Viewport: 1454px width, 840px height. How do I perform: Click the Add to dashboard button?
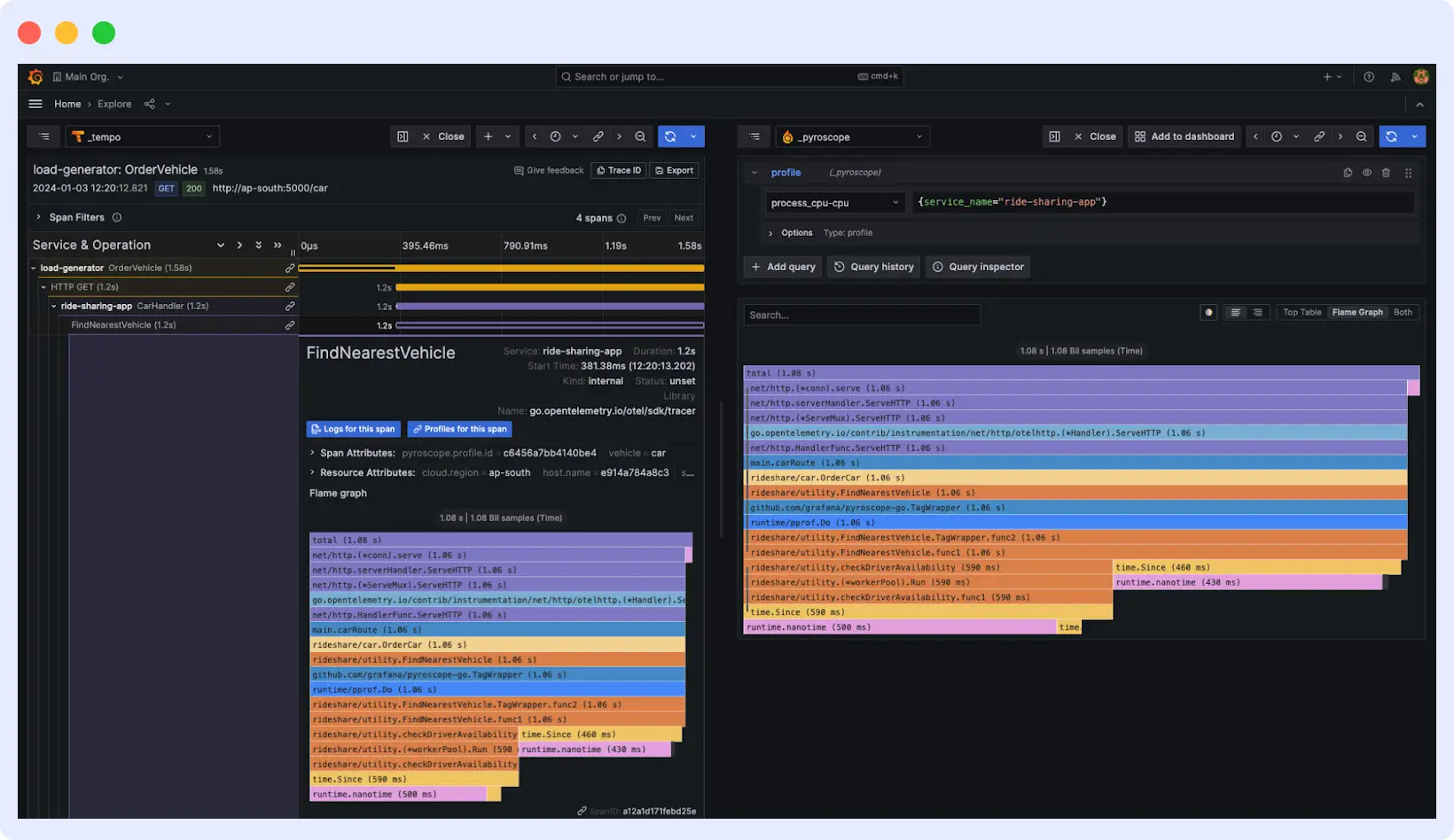click(x=1184, y=136)
